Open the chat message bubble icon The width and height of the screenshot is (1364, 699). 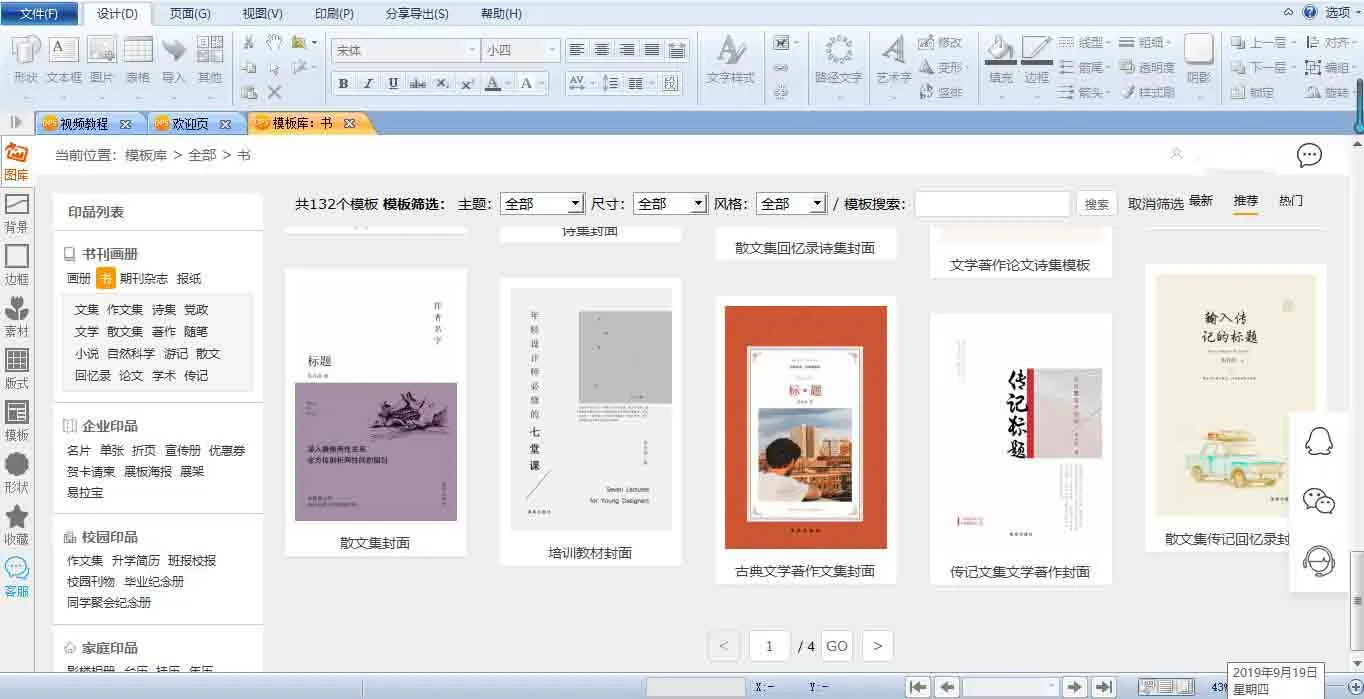tap(1309, 155)
